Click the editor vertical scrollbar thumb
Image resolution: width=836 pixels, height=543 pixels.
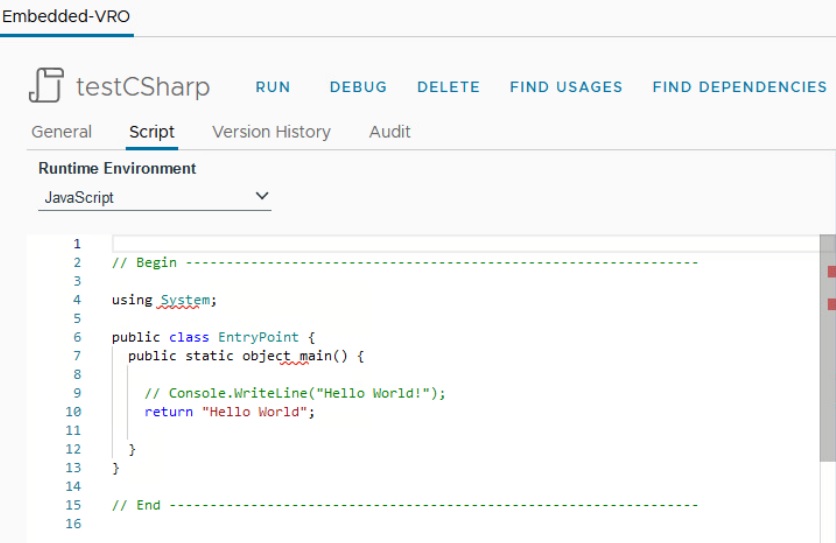827,348
